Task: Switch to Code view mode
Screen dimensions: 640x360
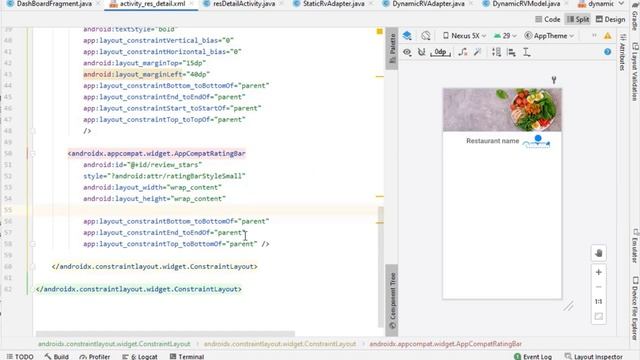Action: 548,19
